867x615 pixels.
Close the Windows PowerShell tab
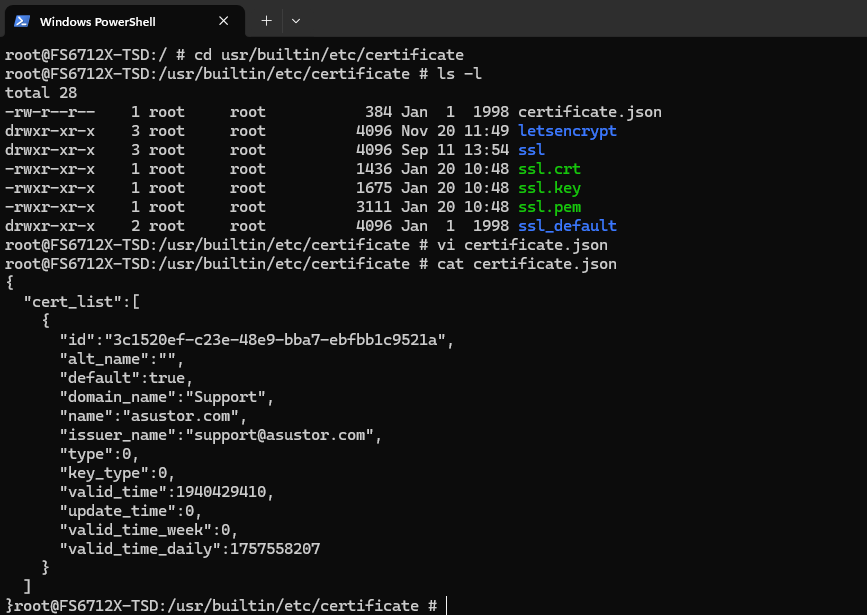click(226, 21)
